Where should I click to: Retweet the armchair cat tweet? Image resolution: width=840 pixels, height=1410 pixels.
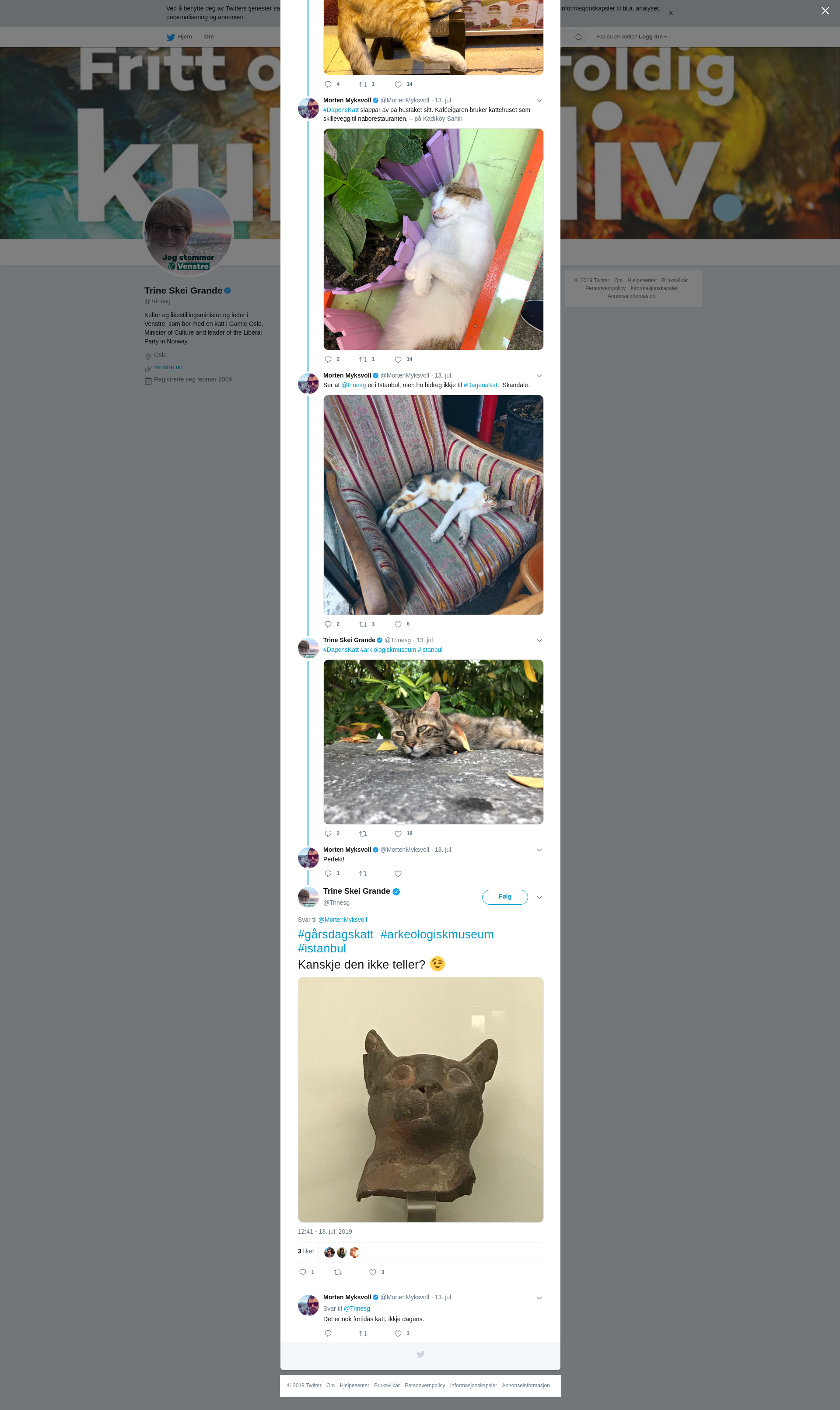(x=364, y=624)
